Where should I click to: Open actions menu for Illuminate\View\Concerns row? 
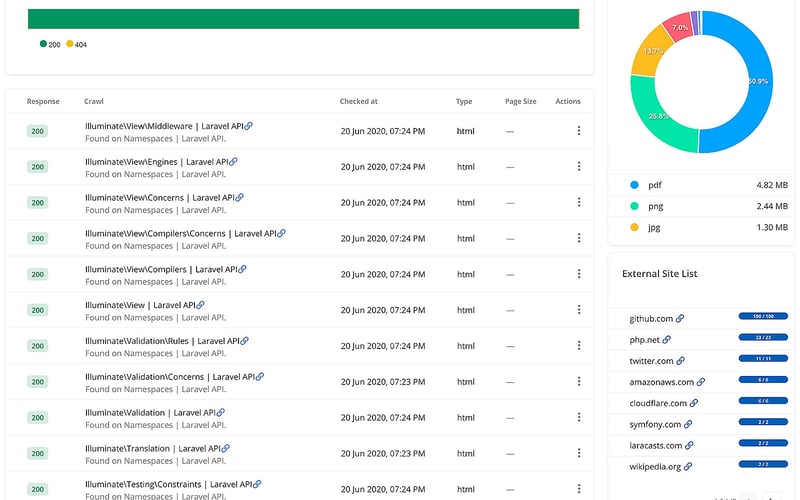(579, 202)
